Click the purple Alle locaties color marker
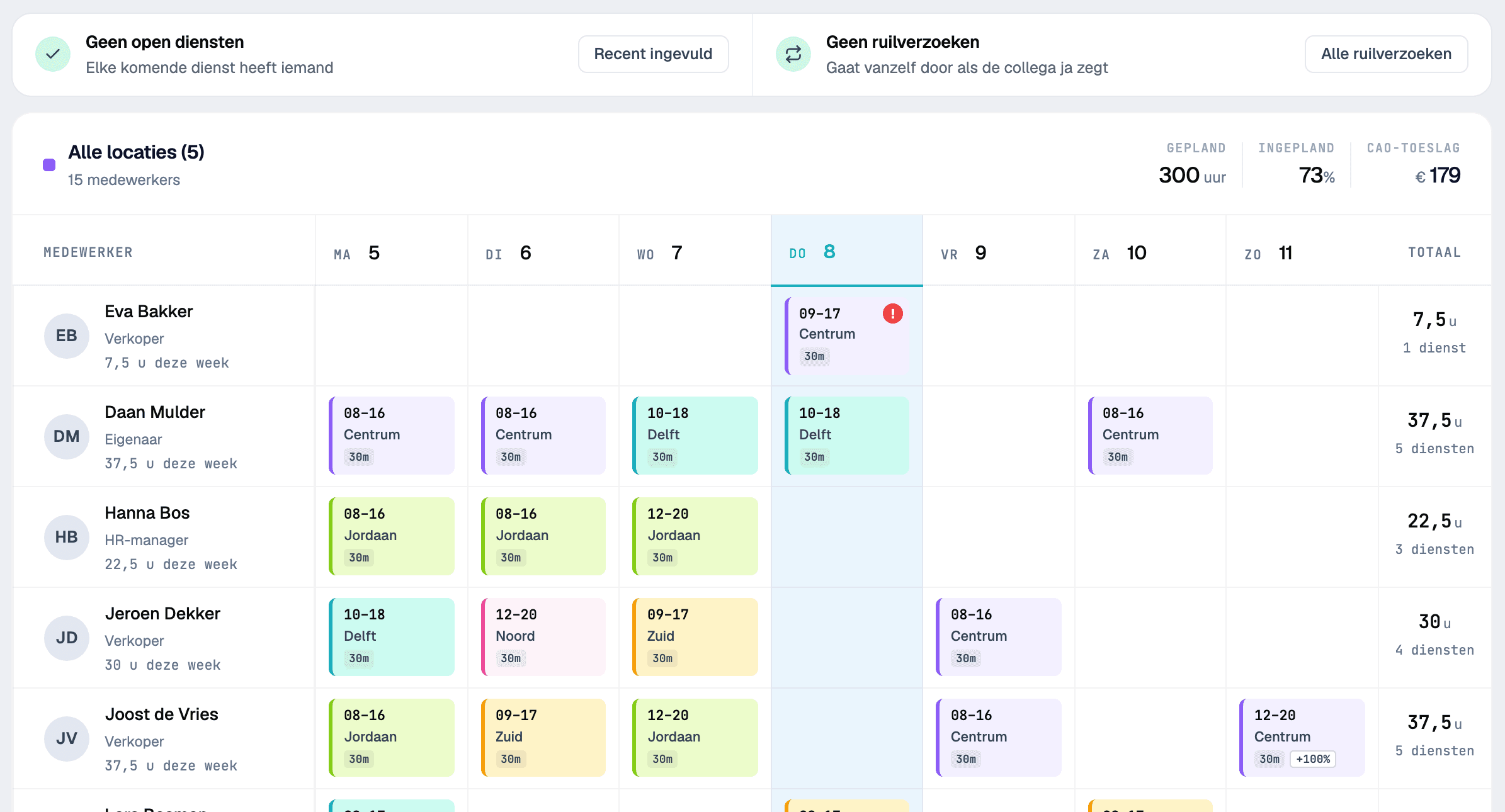Screen dimensions: 1505x812 point(49,165)
